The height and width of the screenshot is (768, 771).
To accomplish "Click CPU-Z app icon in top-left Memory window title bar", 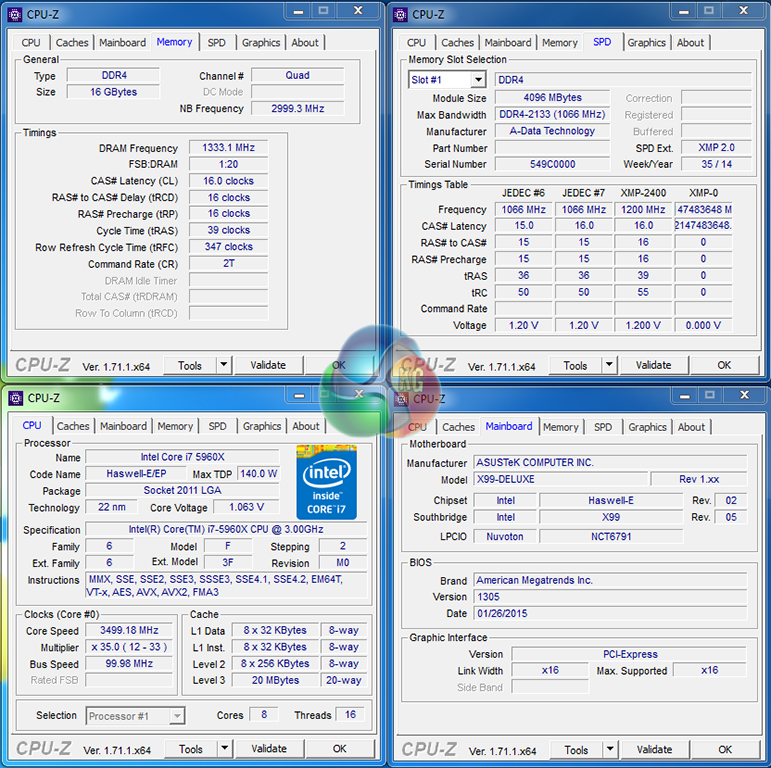I will 15,15.
